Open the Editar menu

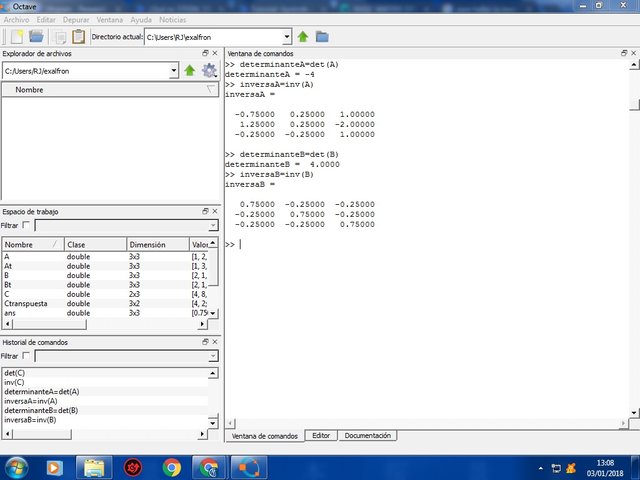pos(46,20)
